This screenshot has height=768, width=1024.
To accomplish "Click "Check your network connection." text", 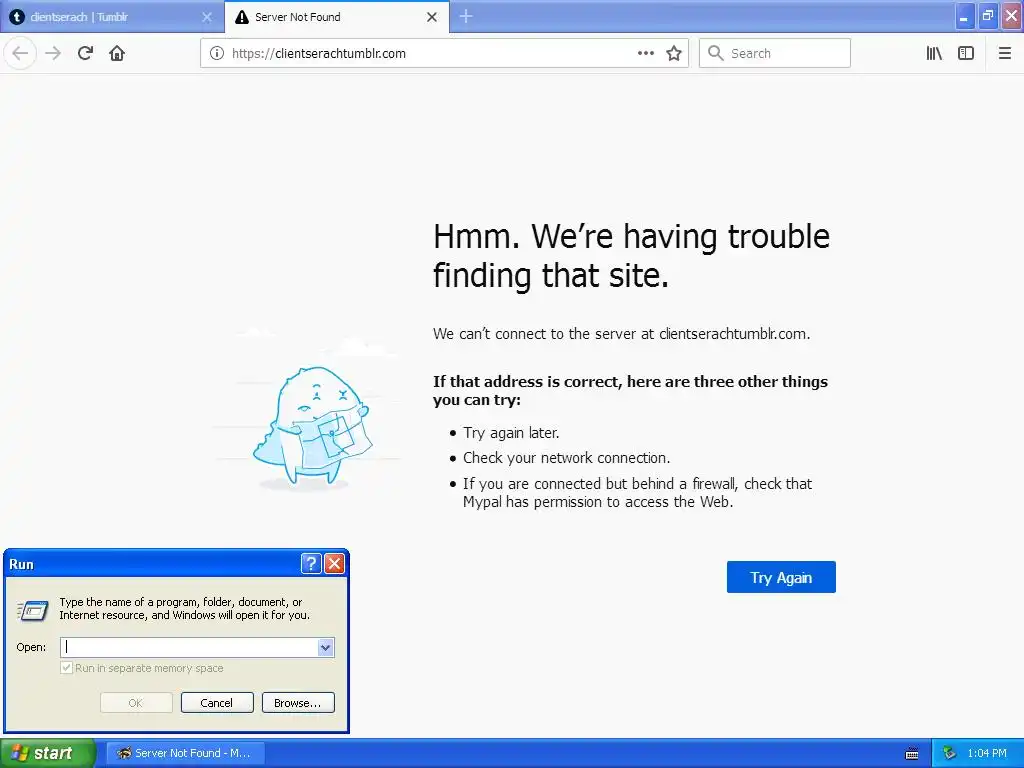I will point(567,458).
